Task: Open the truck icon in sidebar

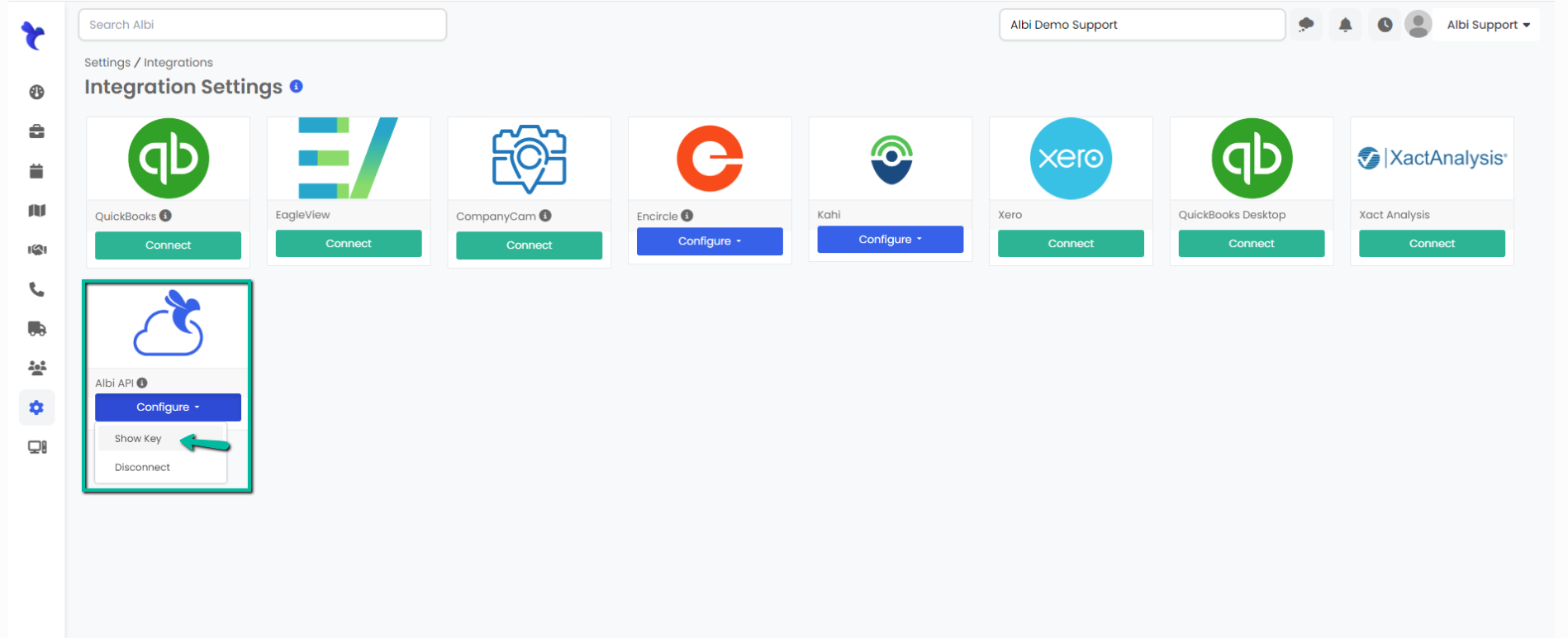Action: [x=36, y=329]
